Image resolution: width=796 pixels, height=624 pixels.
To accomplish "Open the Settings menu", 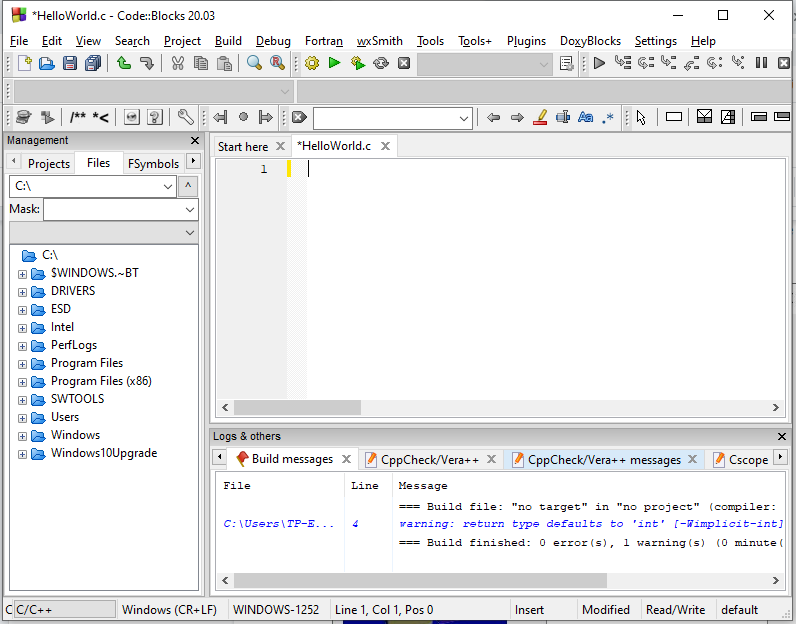I will point(655,41).
